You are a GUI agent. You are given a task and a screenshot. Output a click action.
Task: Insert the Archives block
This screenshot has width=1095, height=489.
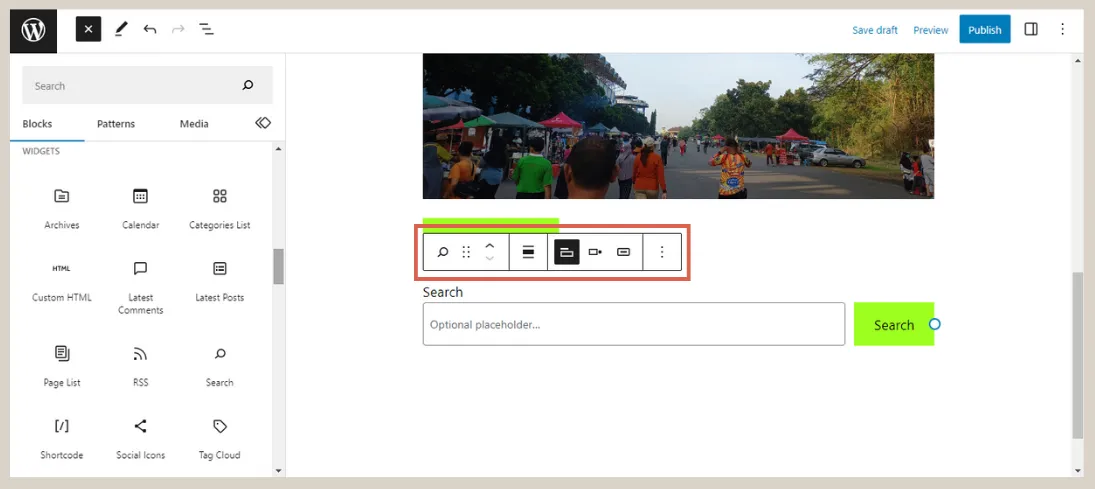coord(61,208)
